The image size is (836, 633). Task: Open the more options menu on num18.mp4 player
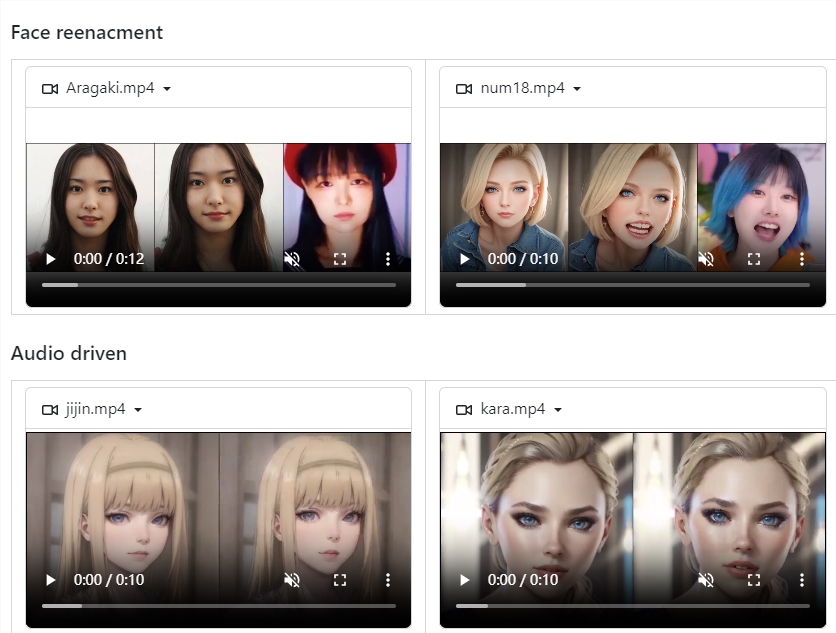802,259
